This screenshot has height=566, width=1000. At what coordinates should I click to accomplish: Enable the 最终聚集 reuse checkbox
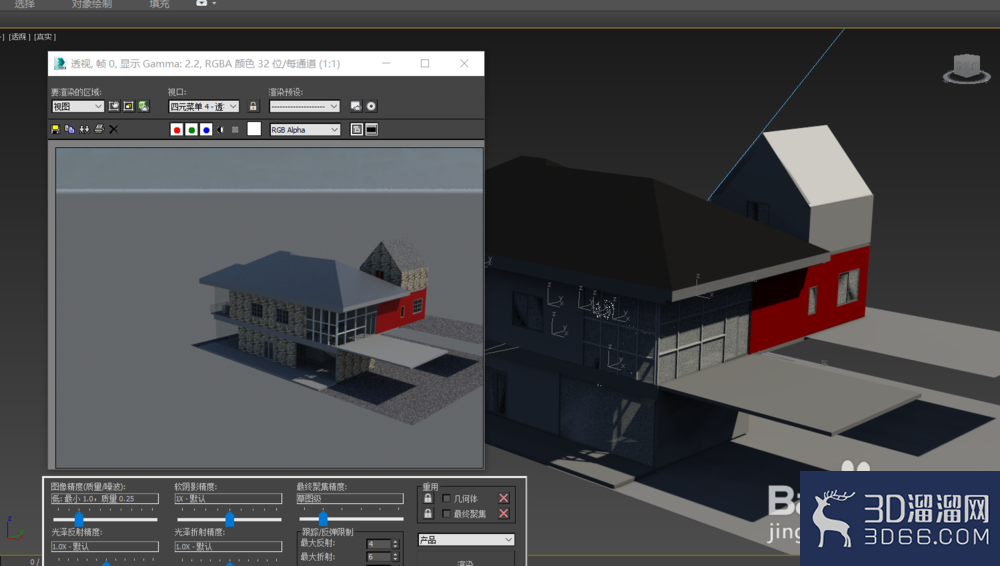(x=446, y=514)
